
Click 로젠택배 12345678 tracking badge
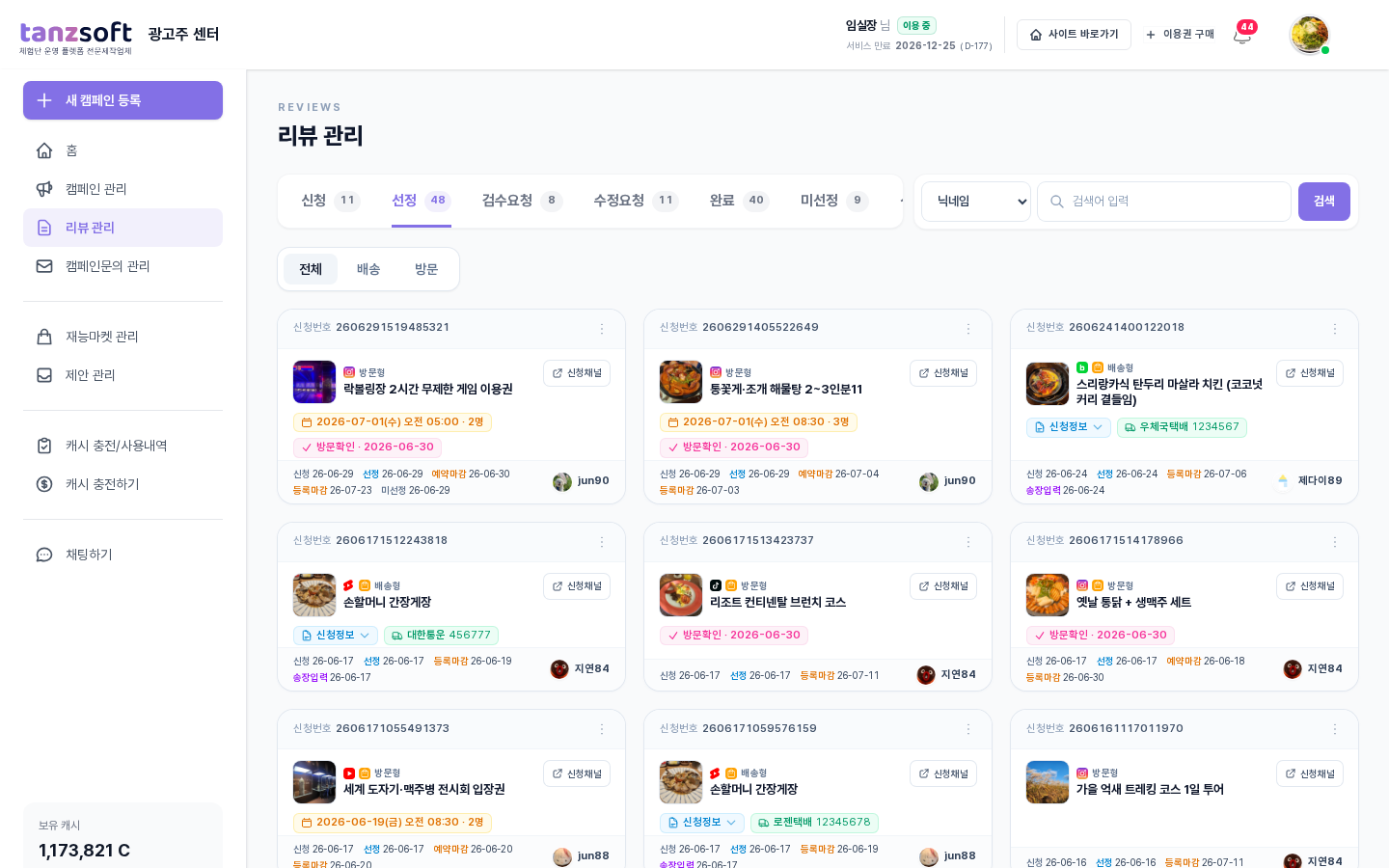coord(814,823)
